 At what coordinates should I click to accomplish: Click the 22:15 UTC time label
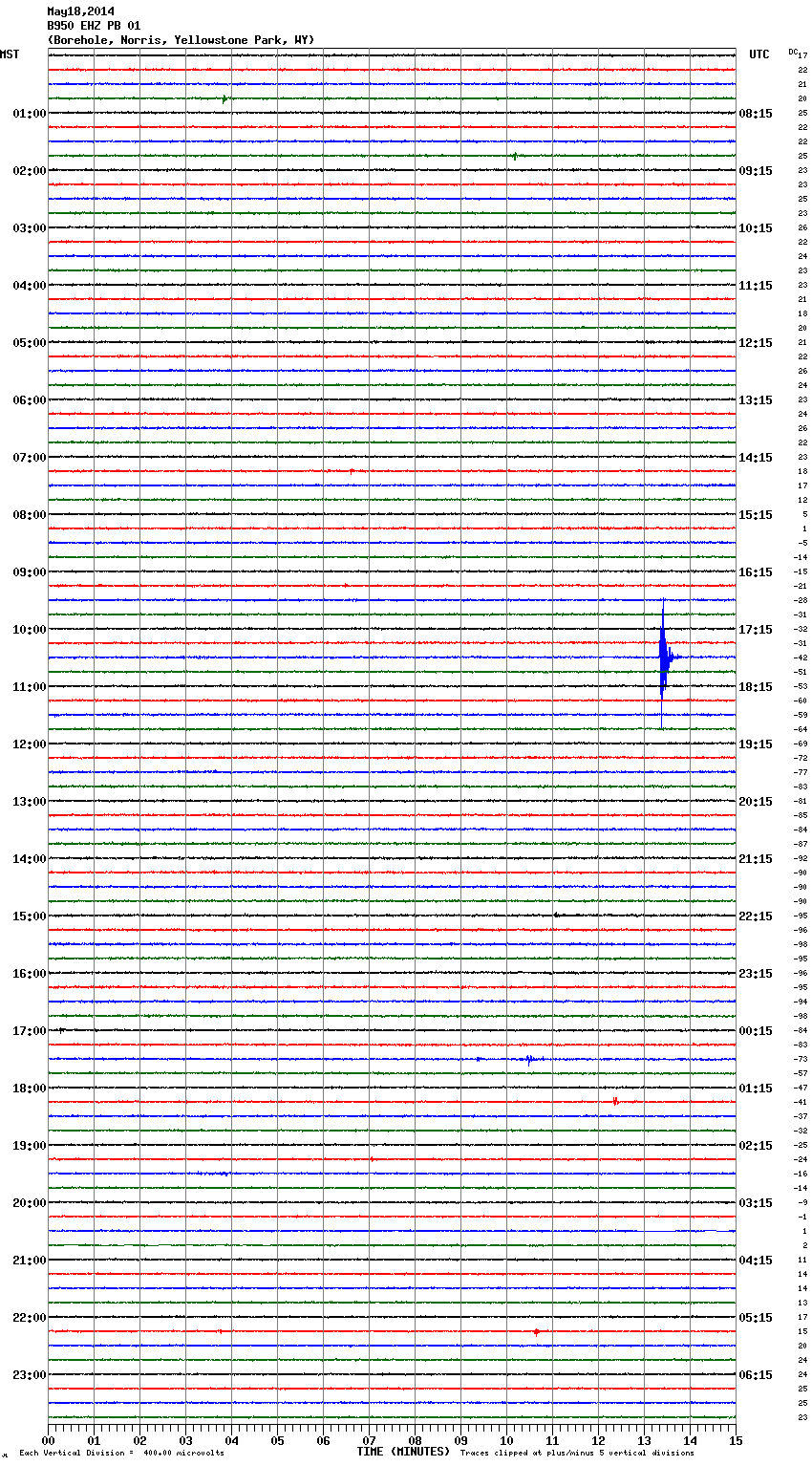[756, 916]
